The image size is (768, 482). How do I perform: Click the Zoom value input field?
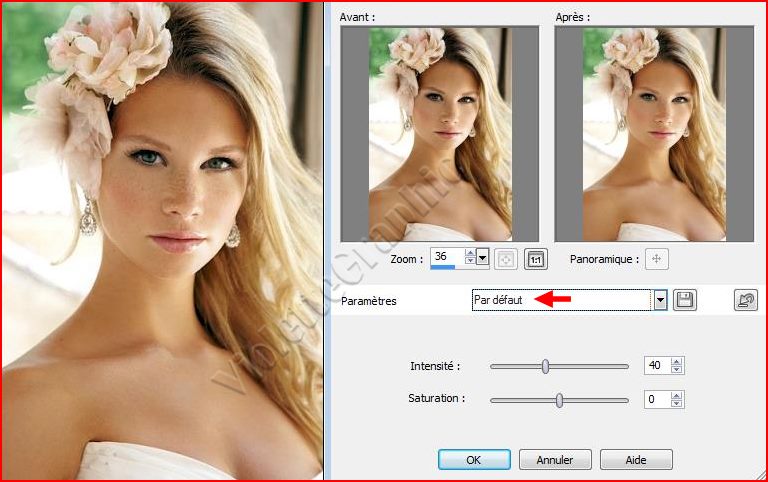coord(447,258)
